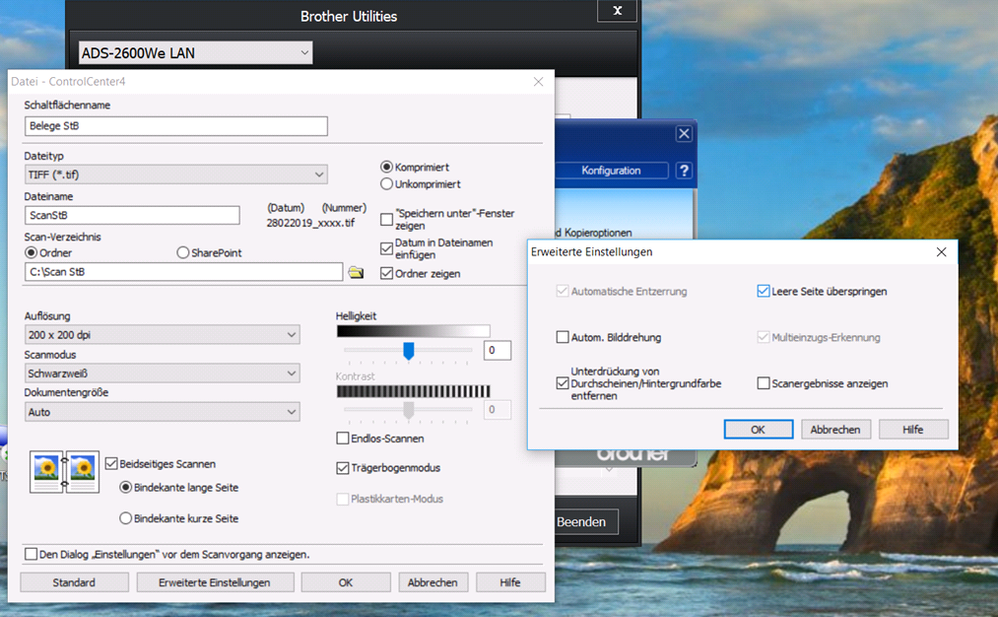Toggle Leere Seite überspringen checkbox
The image size is (998, 617).
coord(763,291)
